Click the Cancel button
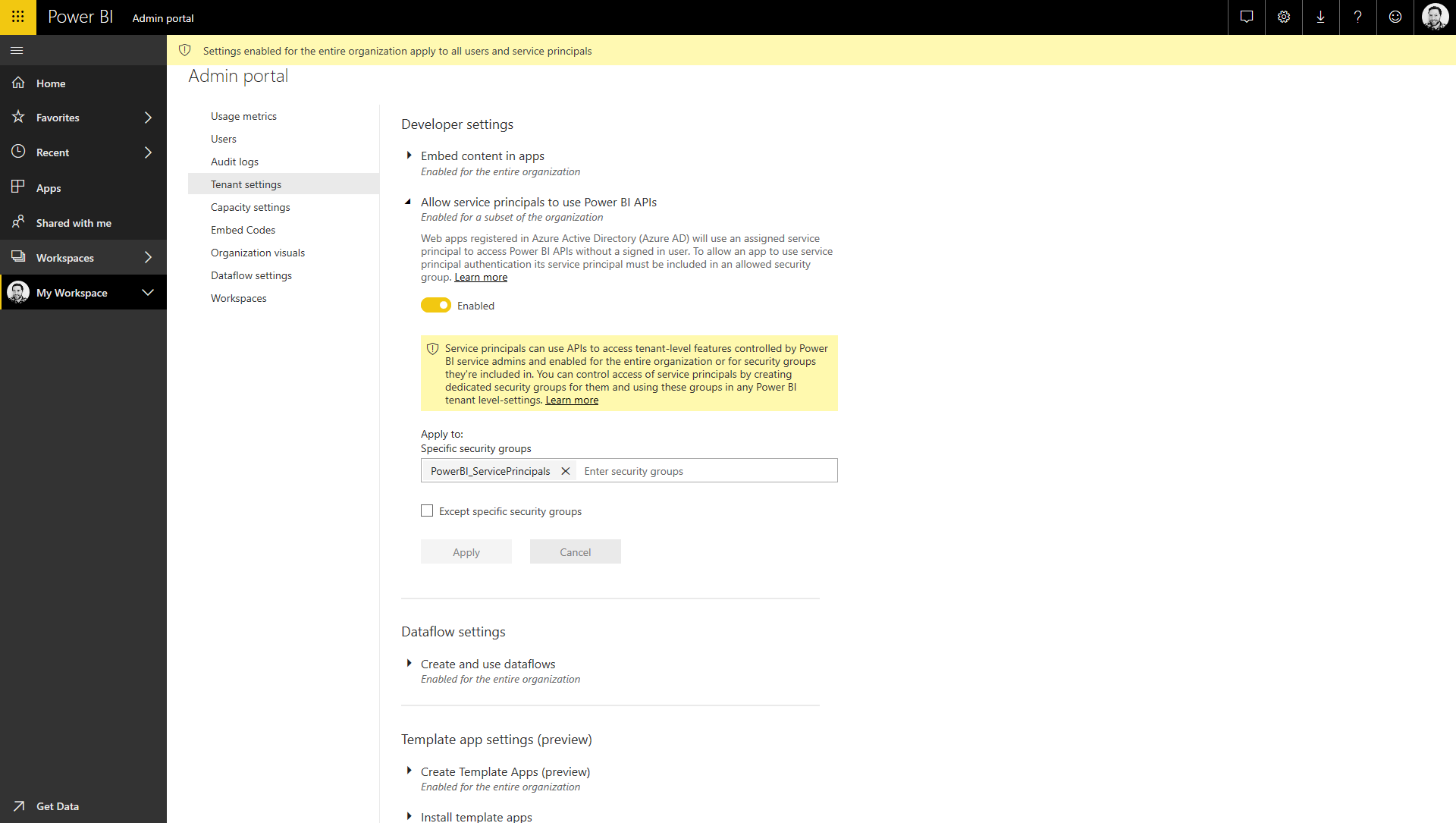 (x=574, y=551)
